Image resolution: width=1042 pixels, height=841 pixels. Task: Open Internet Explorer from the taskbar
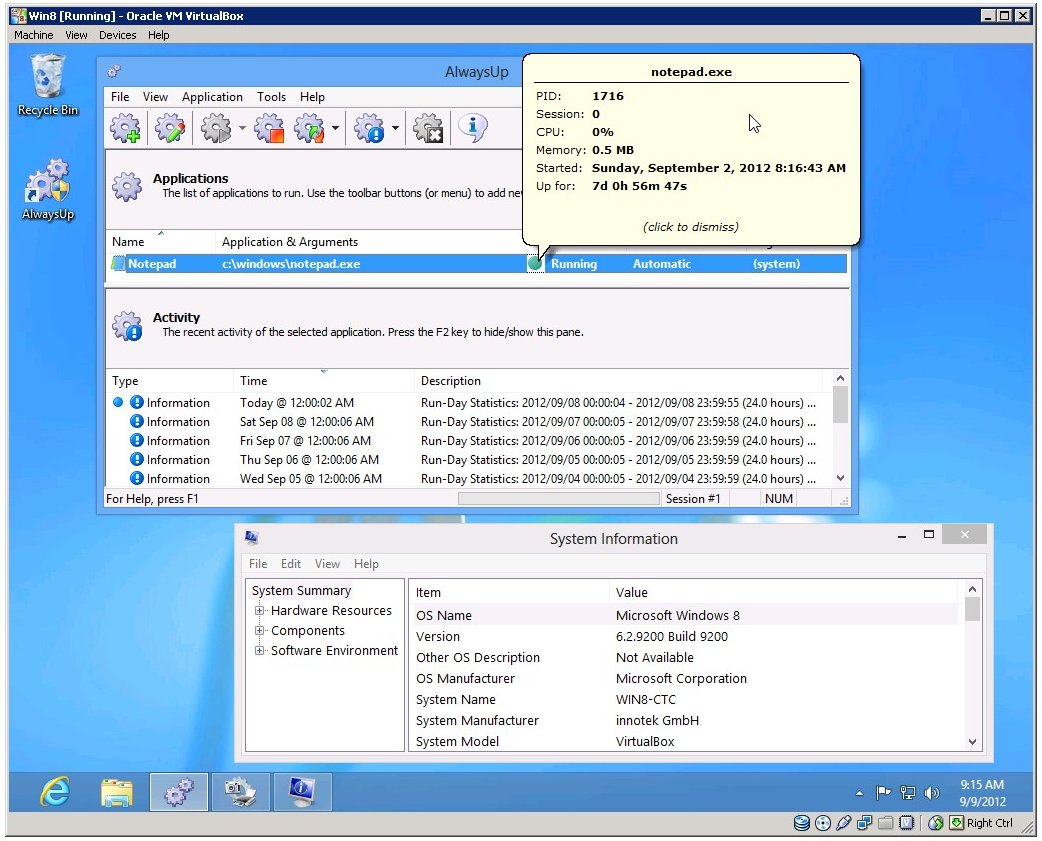pos(55,792)
